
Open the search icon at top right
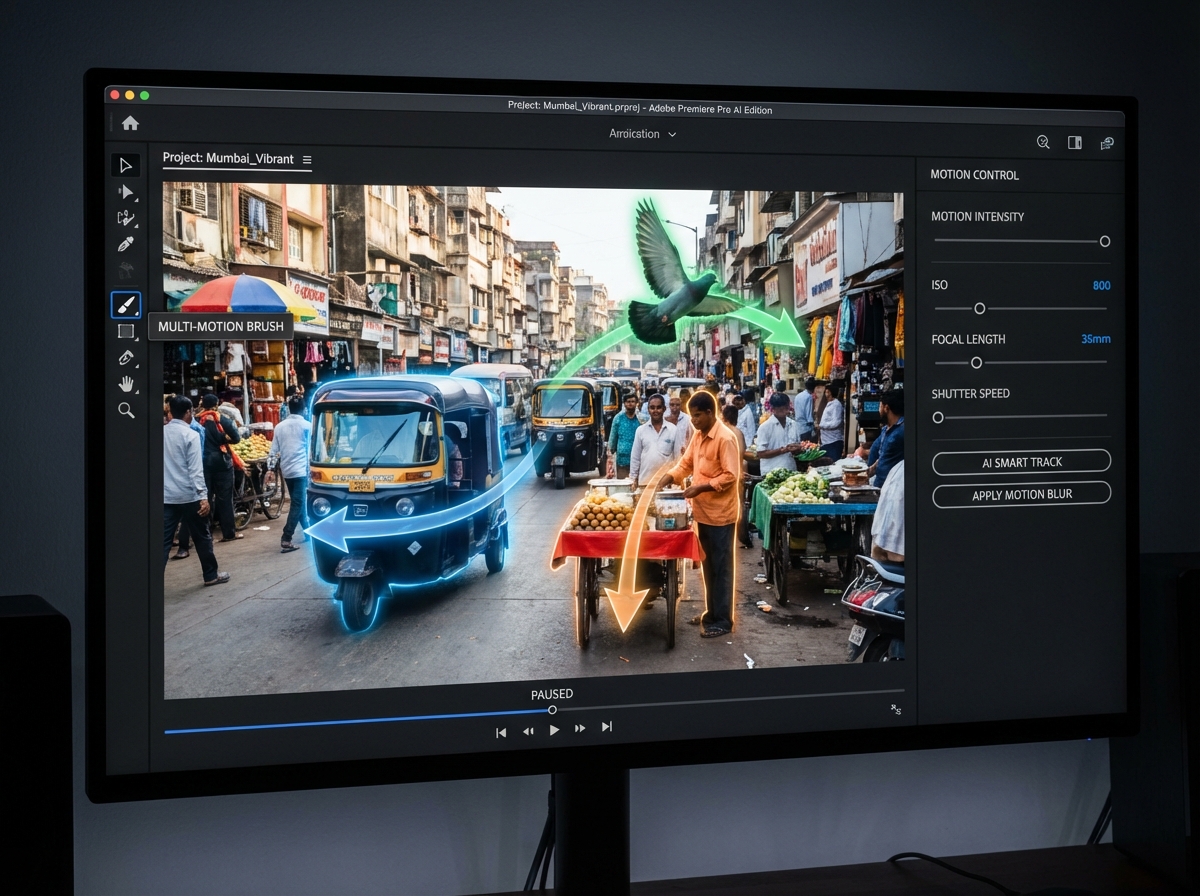point(1043,142)
